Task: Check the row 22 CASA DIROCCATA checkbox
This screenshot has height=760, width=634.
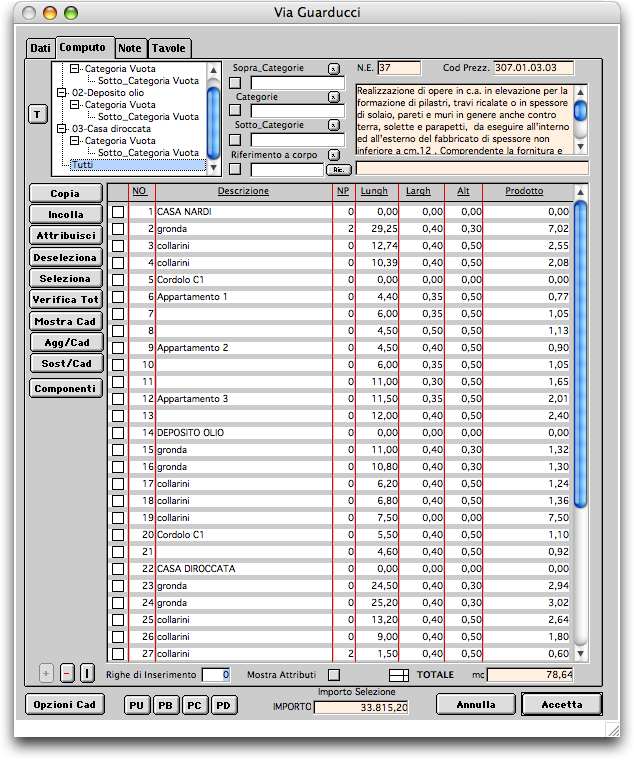Action: 118,569
